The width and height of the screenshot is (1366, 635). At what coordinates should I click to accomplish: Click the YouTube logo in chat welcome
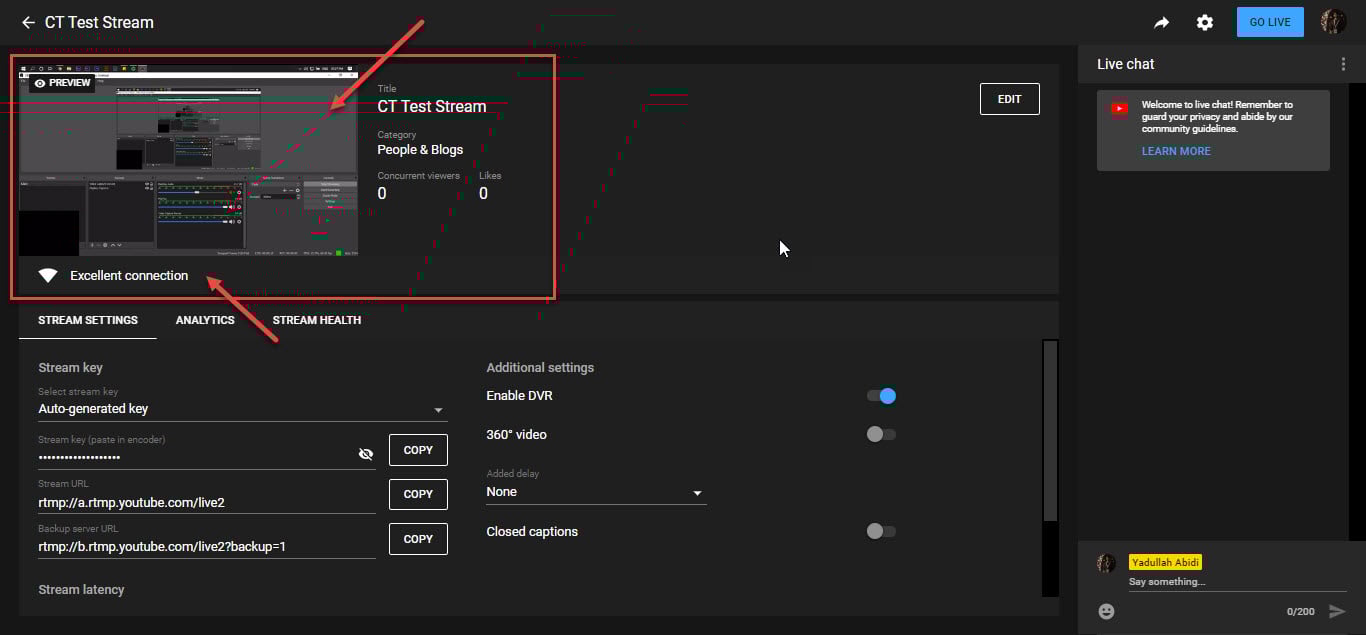1119,108
